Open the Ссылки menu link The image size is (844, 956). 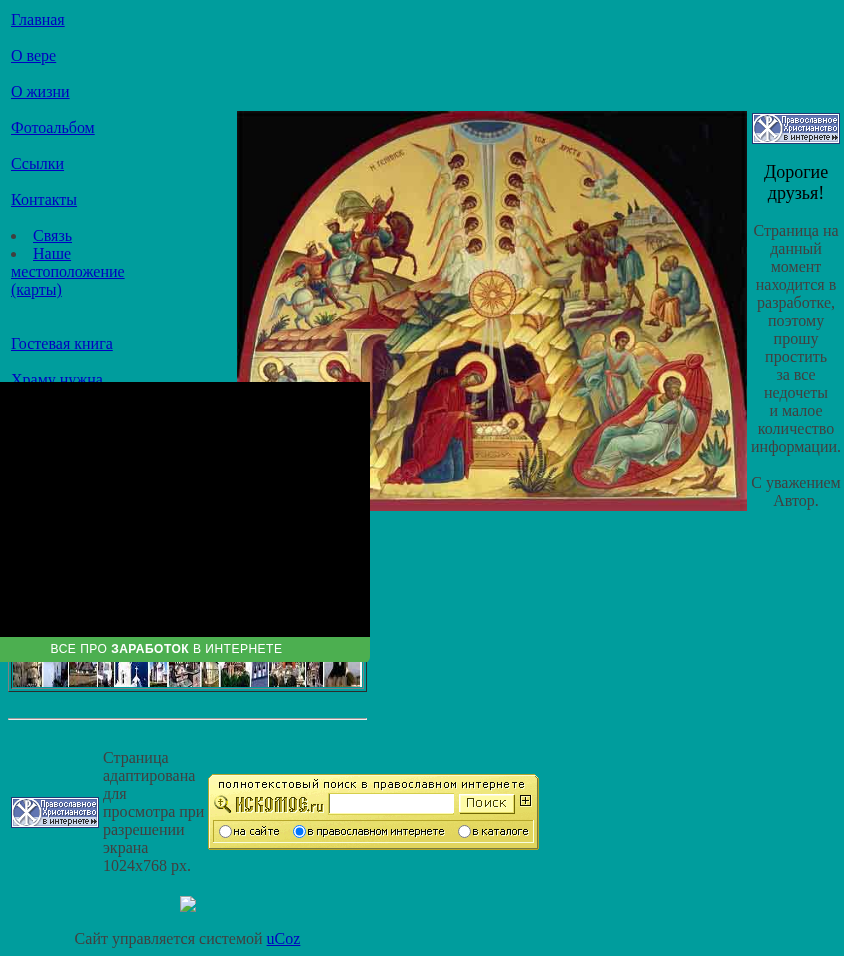coord(37,164)
